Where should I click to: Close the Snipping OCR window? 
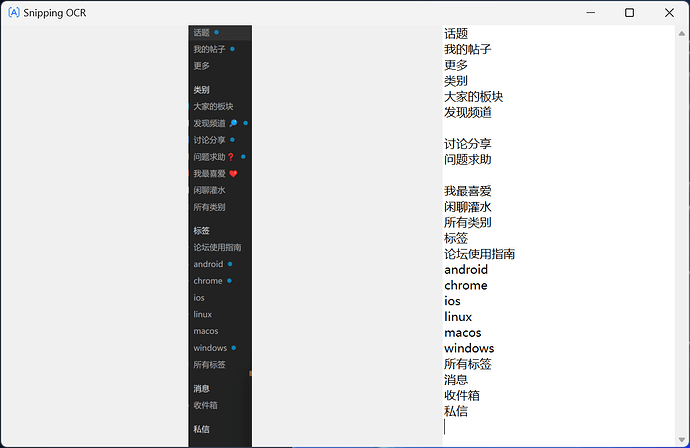pyautogui.click(x=669, y=13)
